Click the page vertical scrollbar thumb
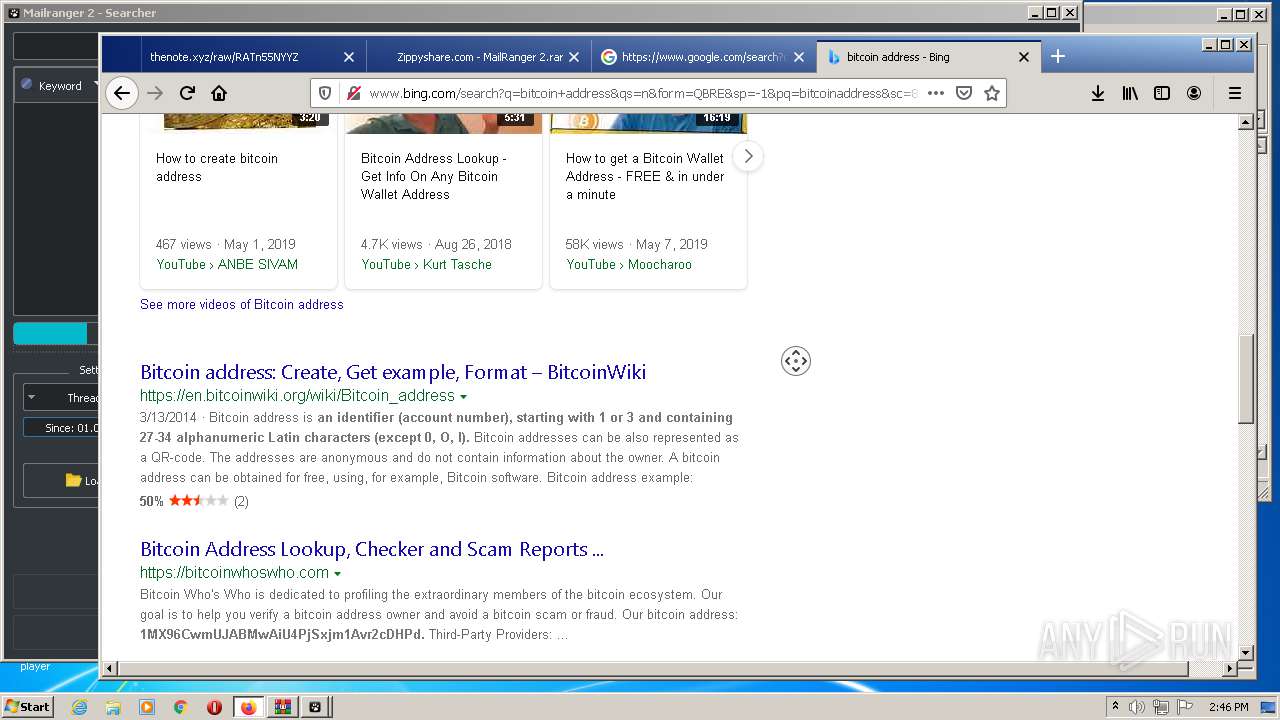 pos(1245,378)
